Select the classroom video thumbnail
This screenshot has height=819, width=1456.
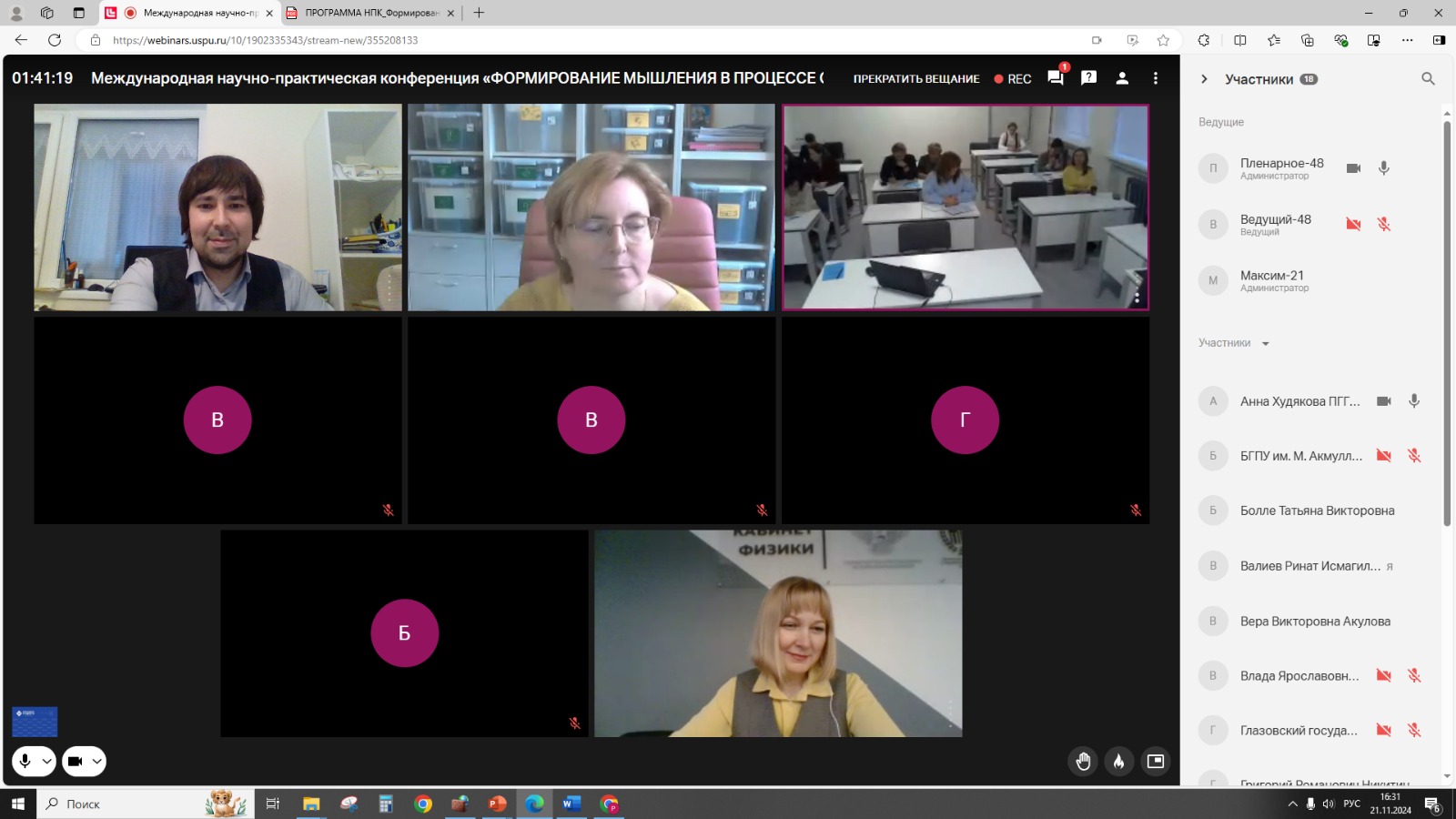pyautogui.click(x=965, y=207)
